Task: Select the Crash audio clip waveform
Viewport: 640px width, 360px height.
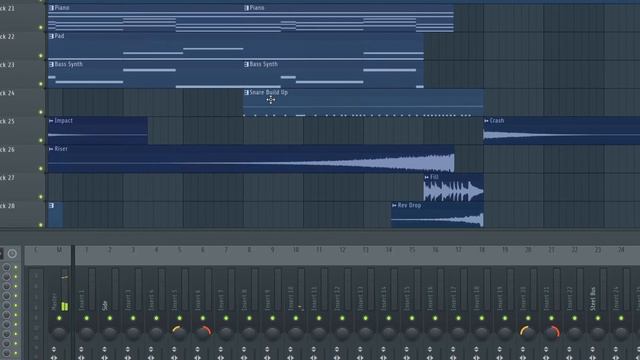Action: 562,135
